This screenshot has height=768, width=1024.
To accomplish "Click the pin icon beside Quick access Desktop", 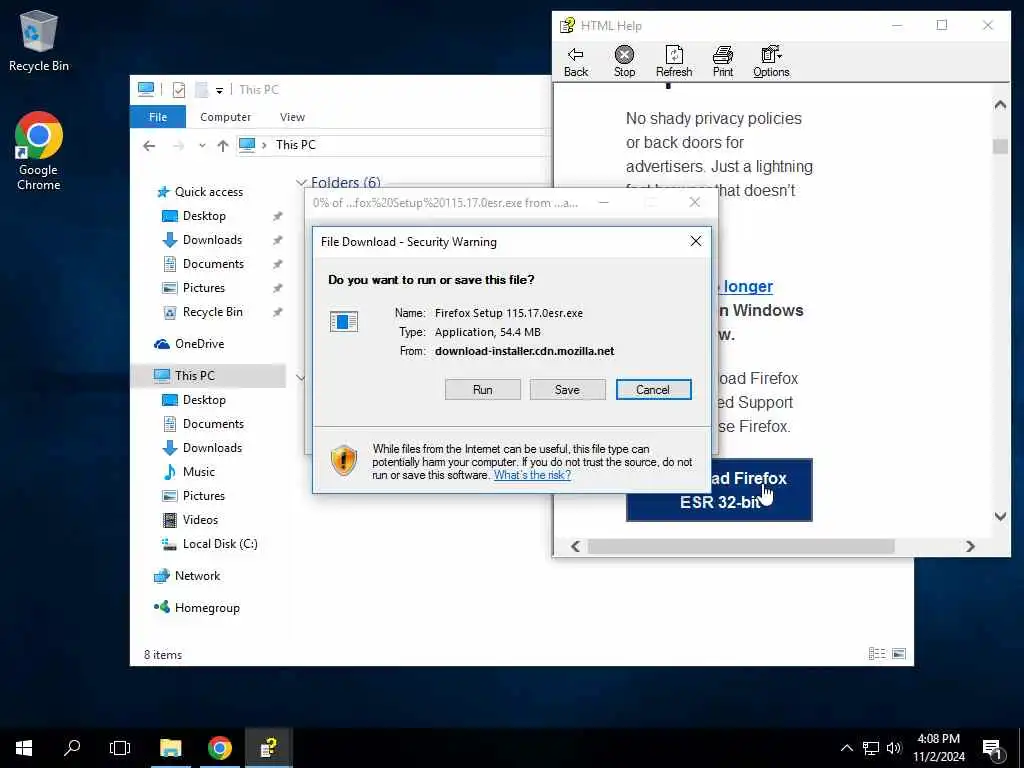I will coord(278,216).
